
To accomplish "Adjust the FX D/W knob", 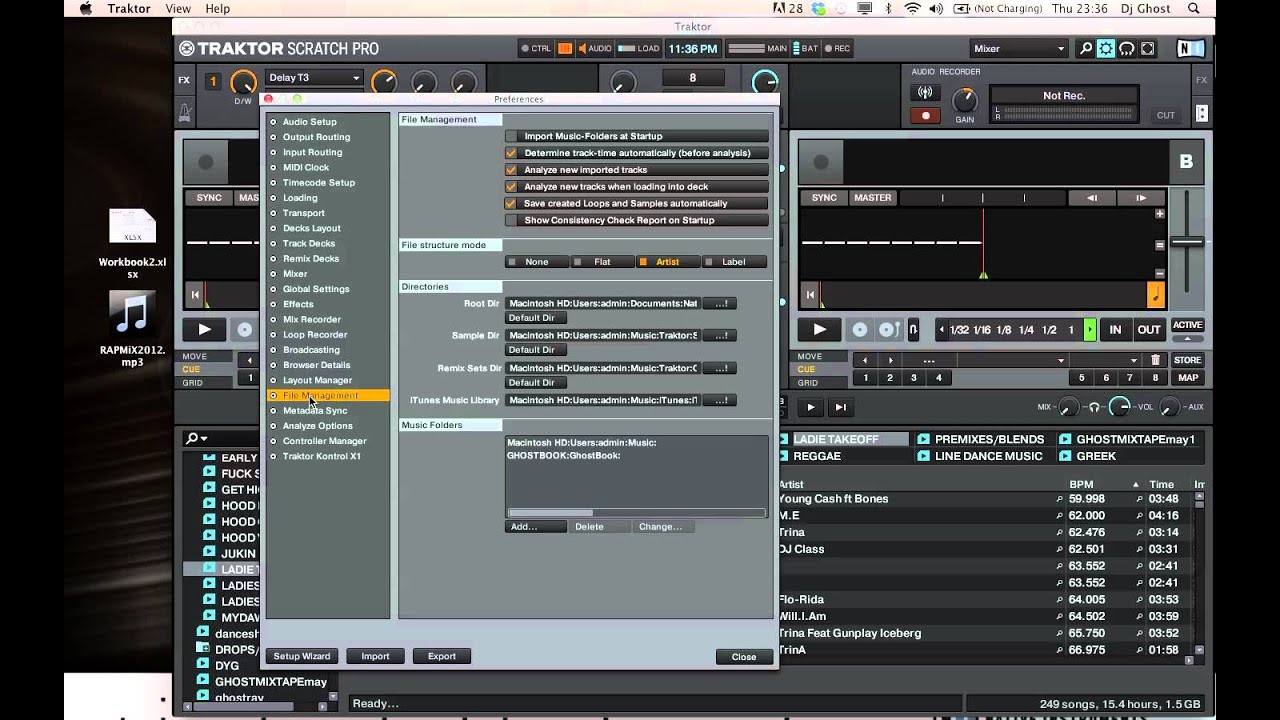I will [243, 82].
